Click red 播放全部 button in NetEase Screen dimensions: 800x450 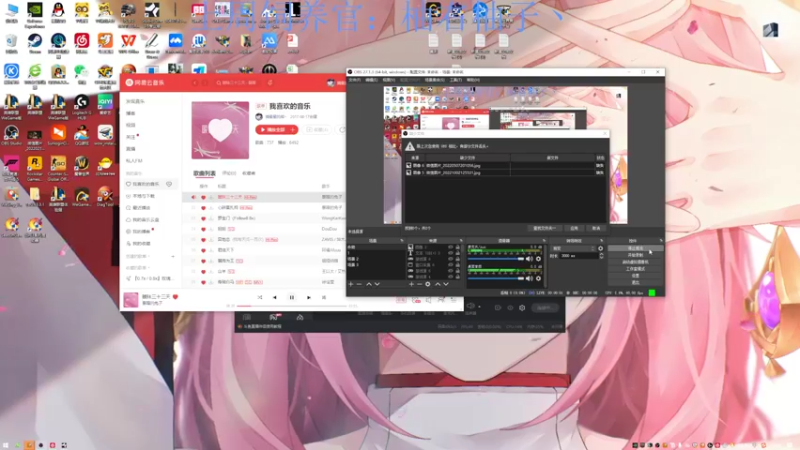[277, 130]
